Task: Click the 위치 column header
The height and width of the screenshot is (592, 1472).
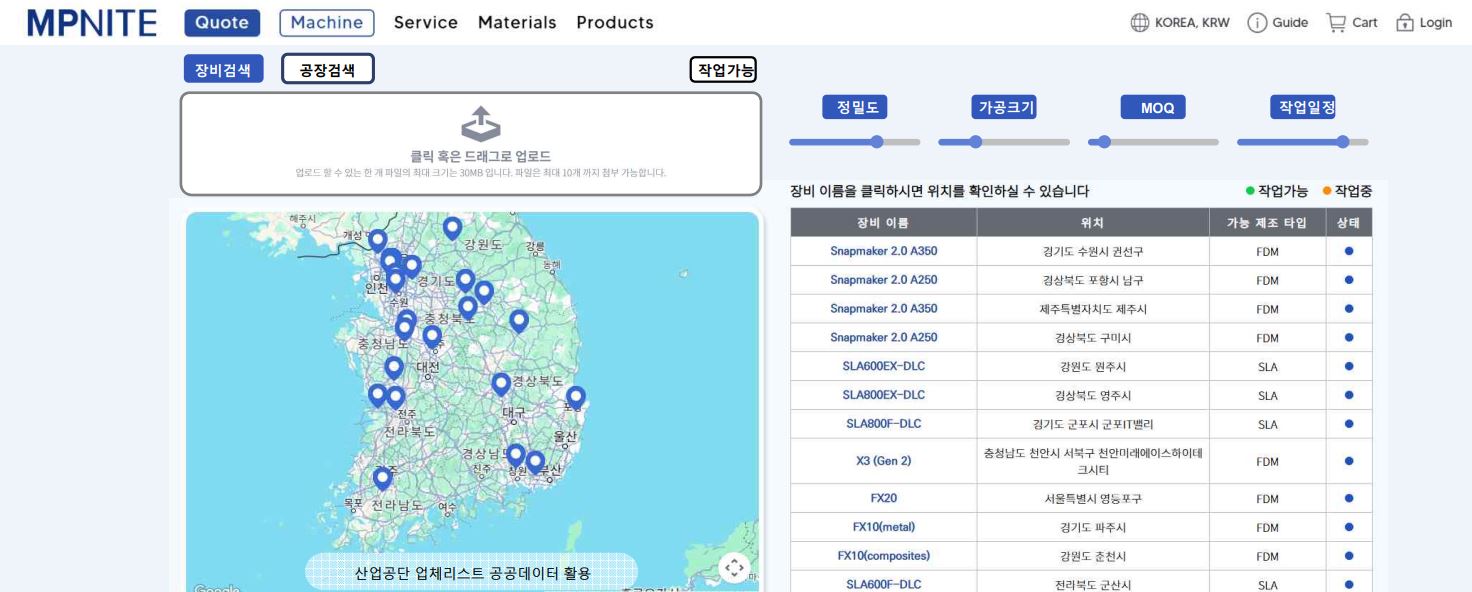Action: tap(1093, 222)
